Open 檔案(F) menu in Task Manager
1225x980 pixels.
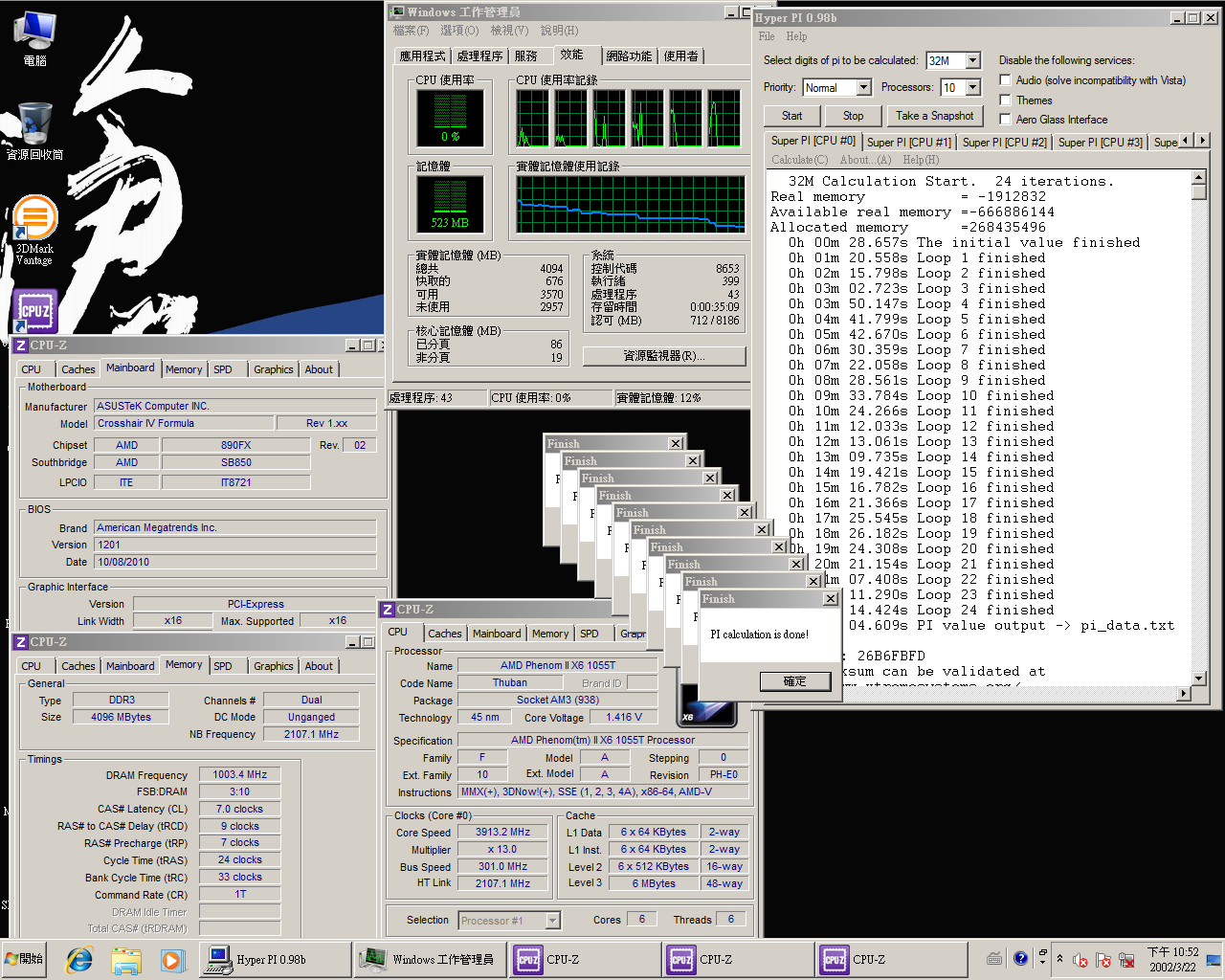pyautogui.click(x=411, y=31)
